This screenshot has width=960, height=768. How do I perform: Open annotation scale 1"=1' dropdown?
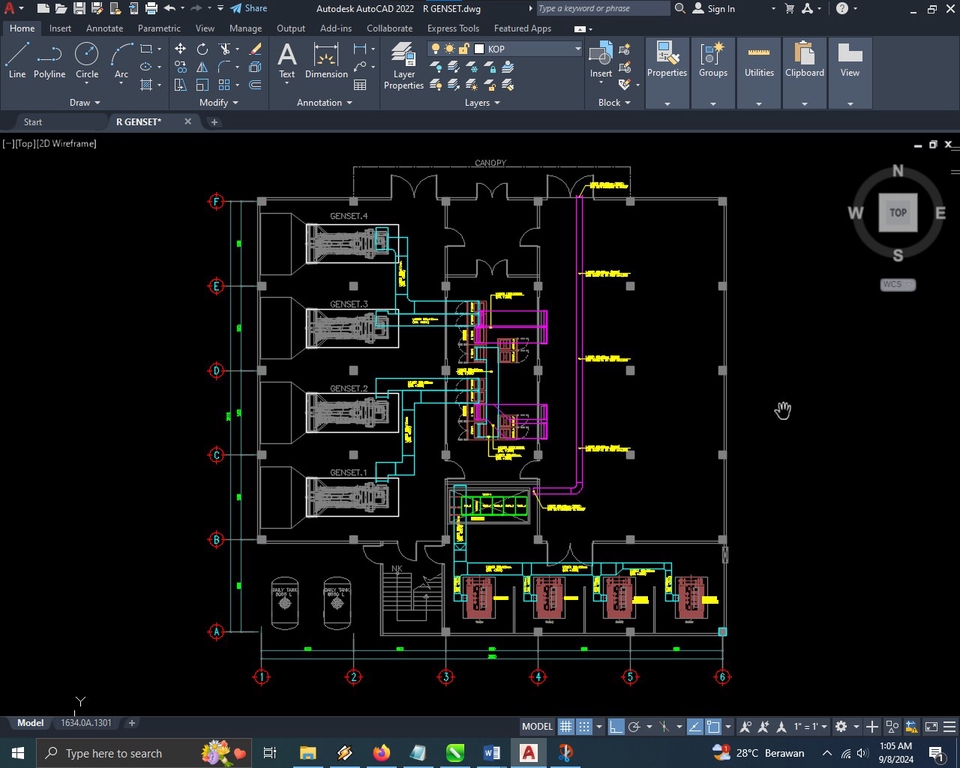811,726
